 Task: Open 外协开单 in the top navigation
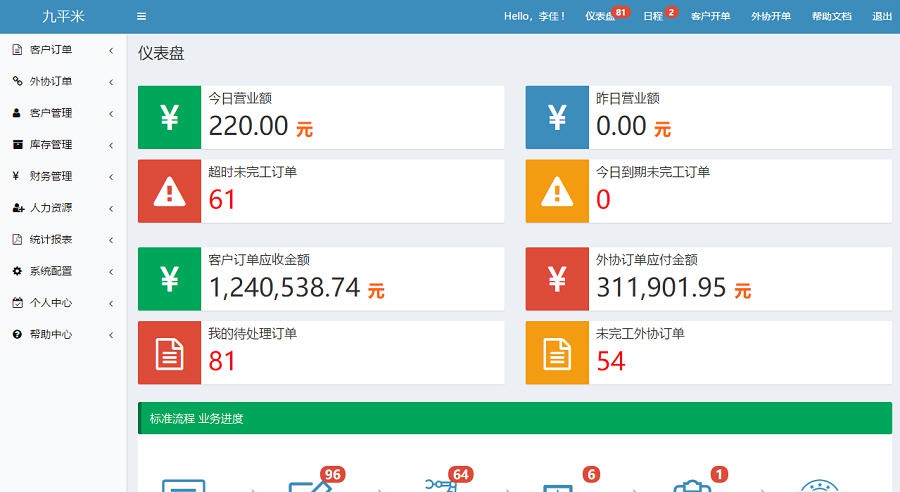tap(771, 17)
